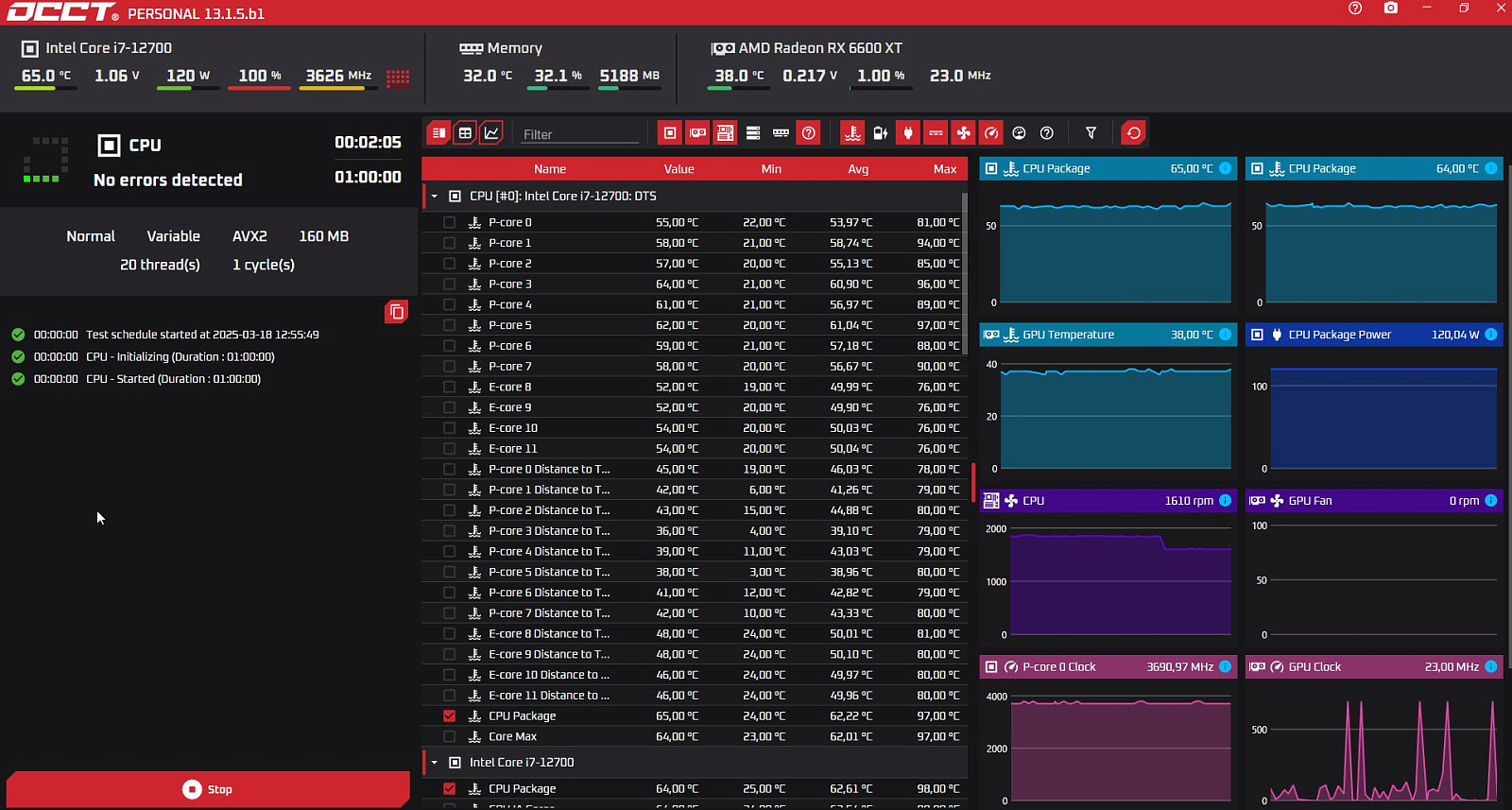Switch to graph-only monitoring view
Viewport: 1512px width, 810px height.
[491, 133]
